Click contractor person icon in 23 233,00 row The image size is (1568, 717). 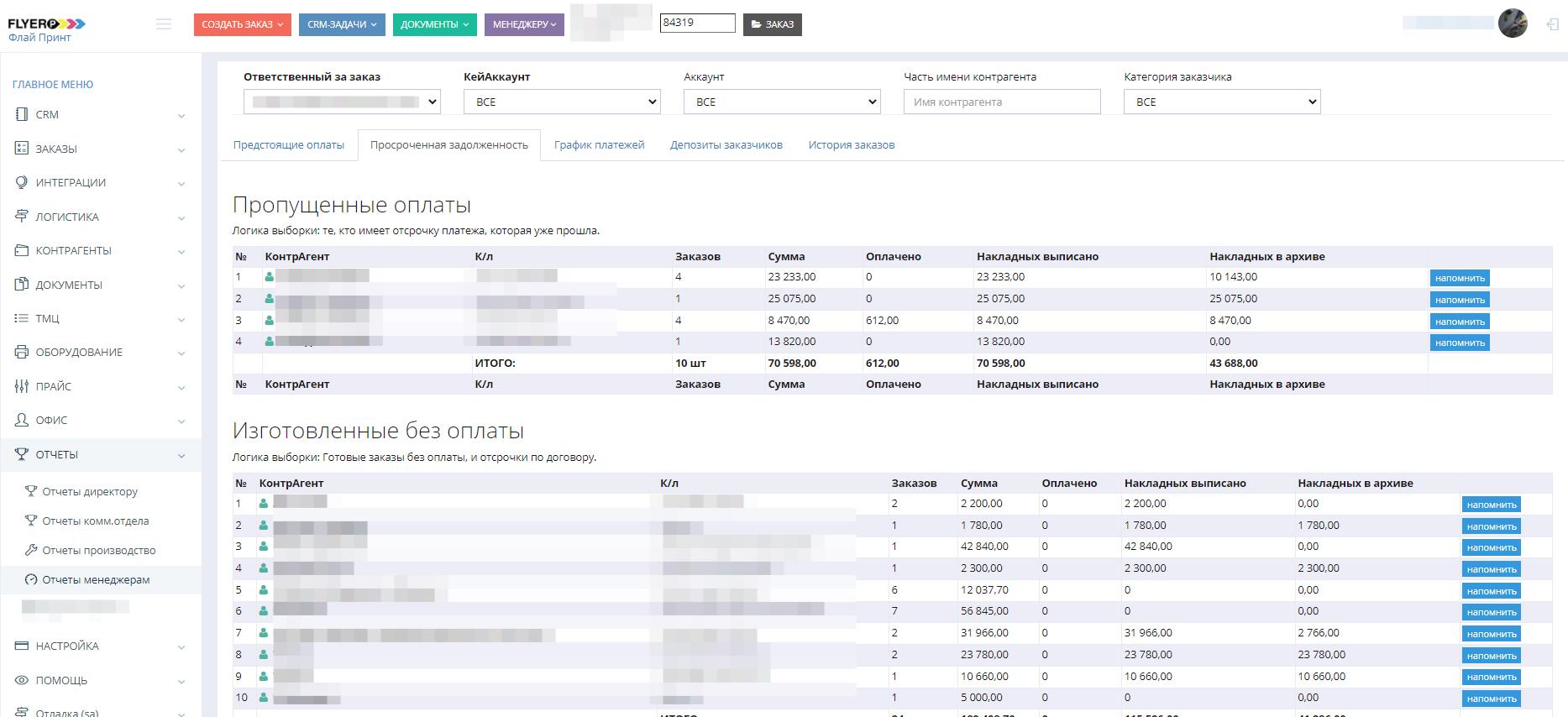[x=270, y=276]
